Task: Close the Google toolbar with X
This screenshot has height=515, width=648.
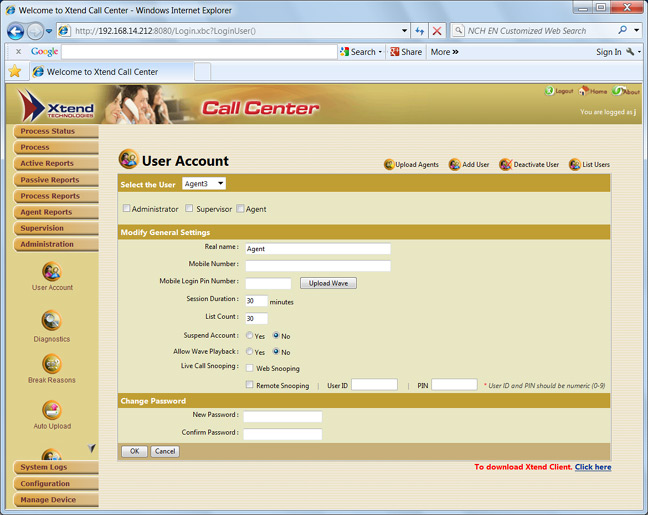Action: [18, 52]
